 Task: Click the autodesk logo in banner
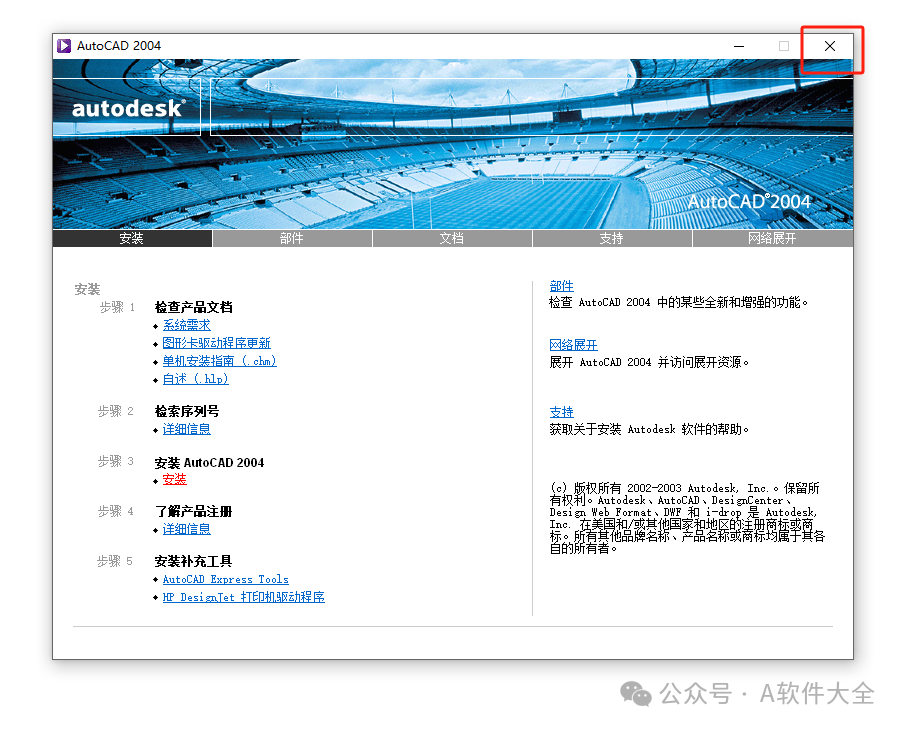point(128,108)
